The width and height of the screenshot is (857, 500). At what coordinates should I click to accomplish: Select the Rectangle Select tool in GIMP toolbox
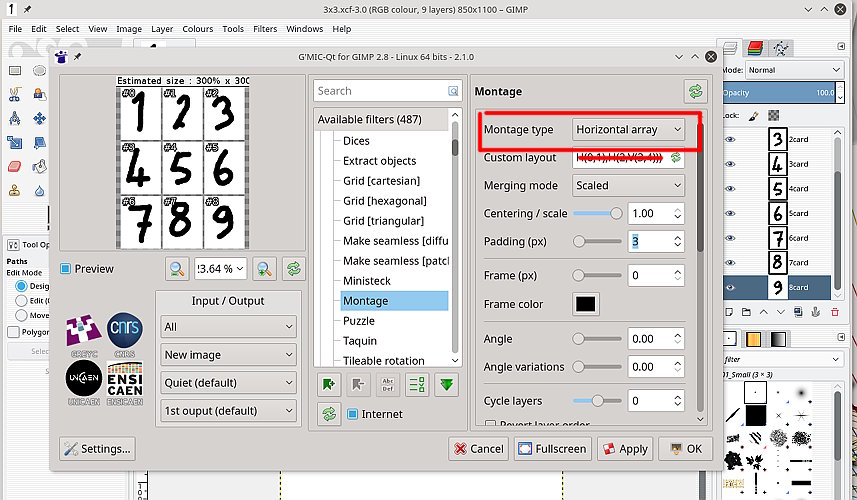click(x=15, y=70)
